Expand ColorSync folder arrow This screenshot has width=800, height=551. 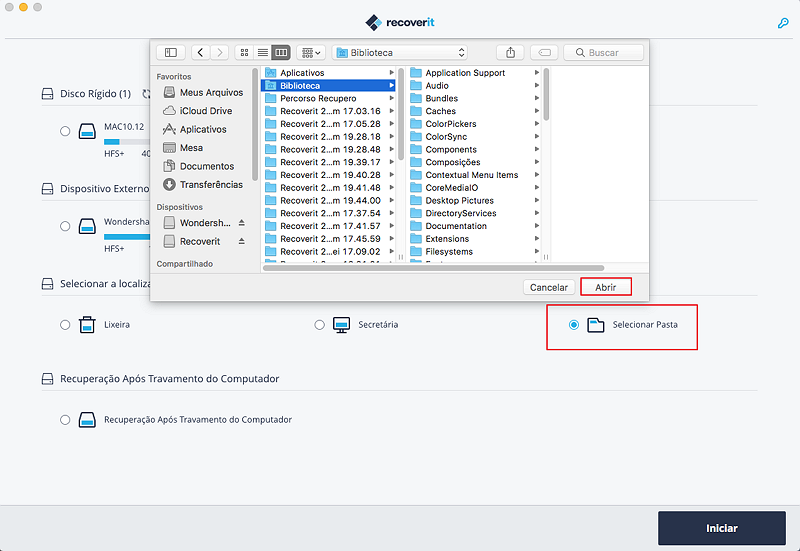537,136
